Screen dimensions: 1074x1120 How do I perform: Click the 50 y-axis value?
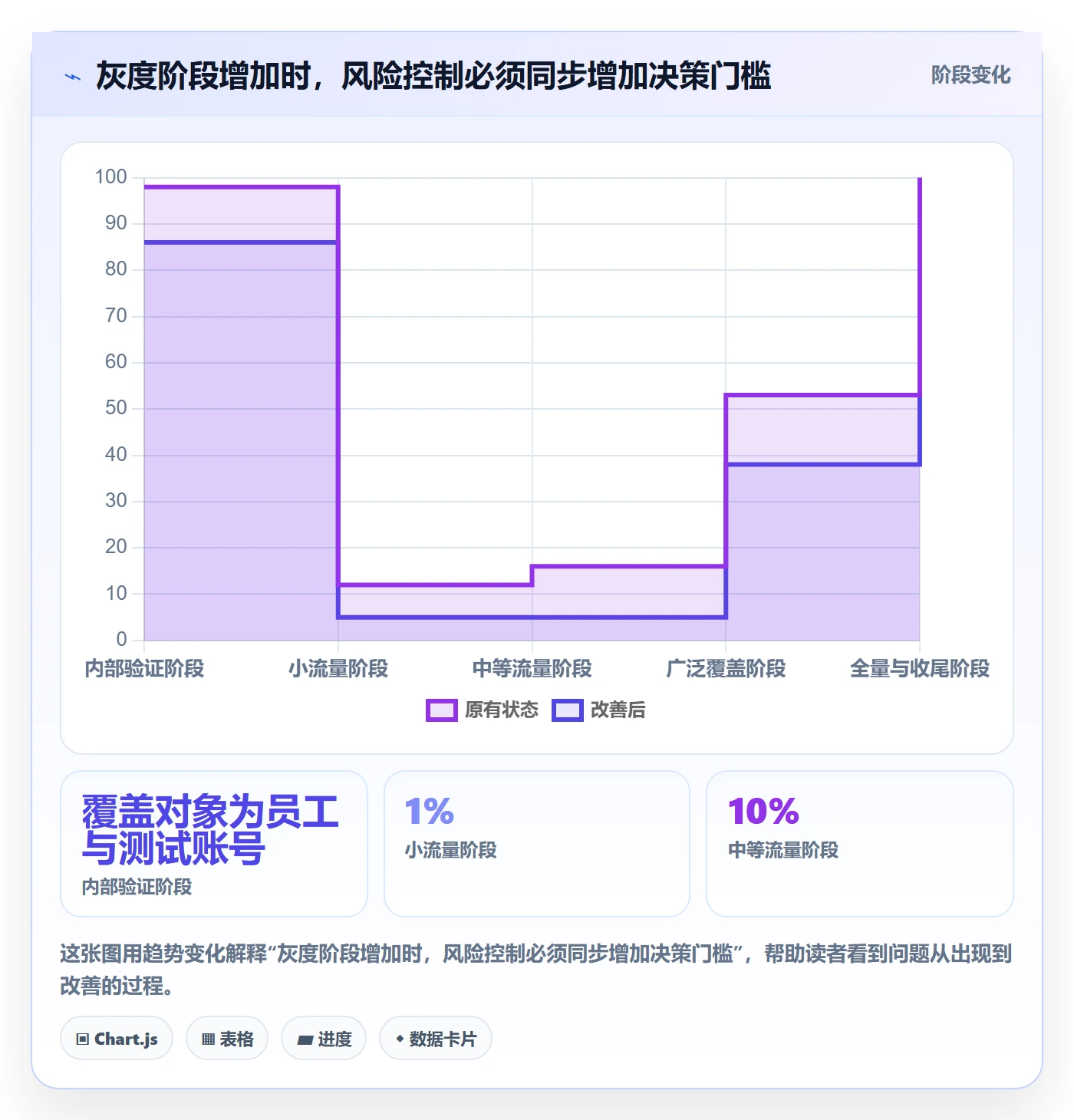(116, 408)
